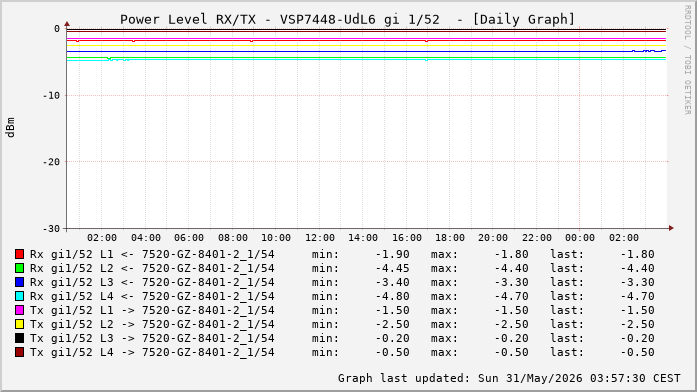Click the -20 y-axis tick label
The image size is (697, 392).
51,162
